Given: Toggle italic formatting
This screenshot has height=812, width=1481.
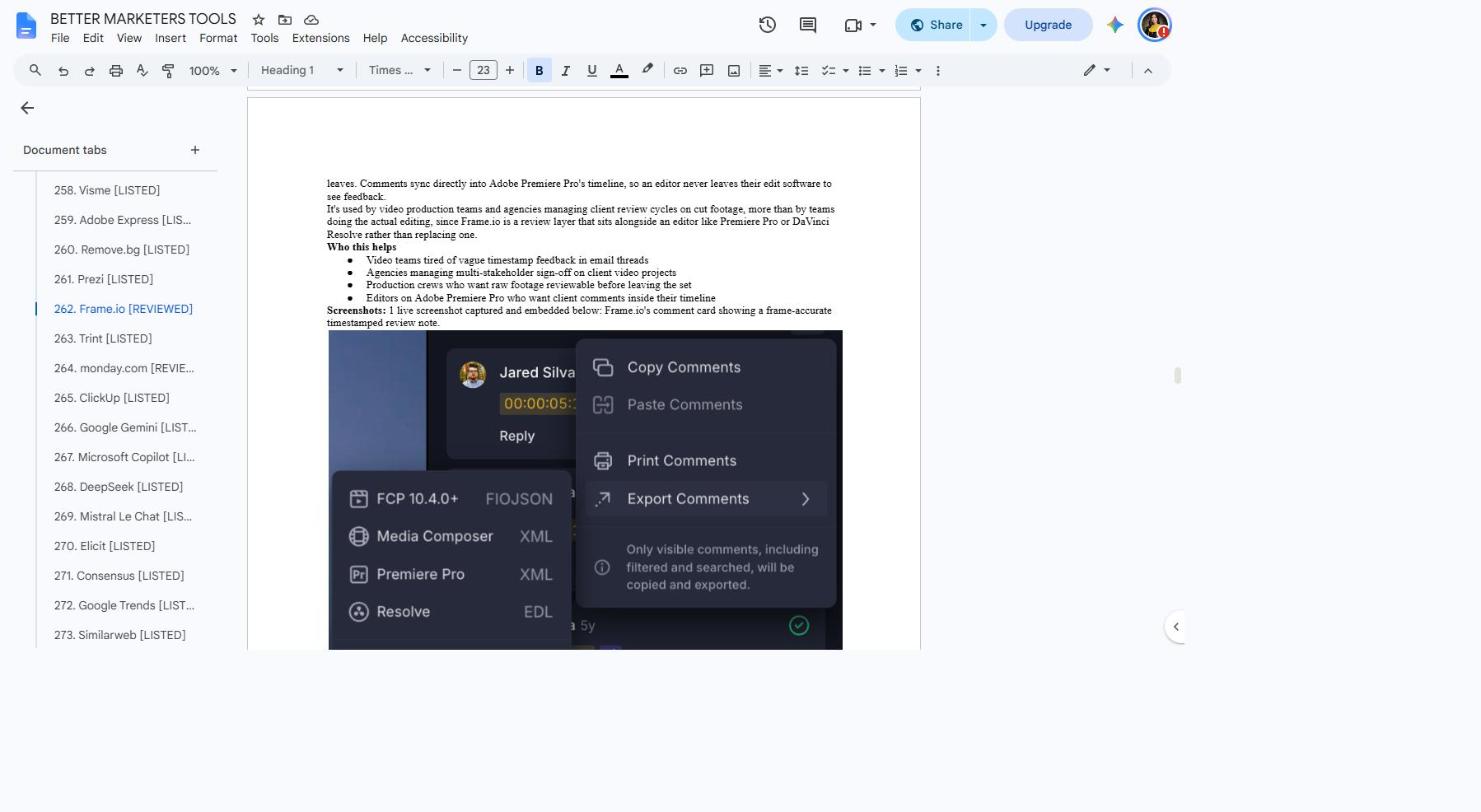Looking at the screenshot, I should pos(565,70).
